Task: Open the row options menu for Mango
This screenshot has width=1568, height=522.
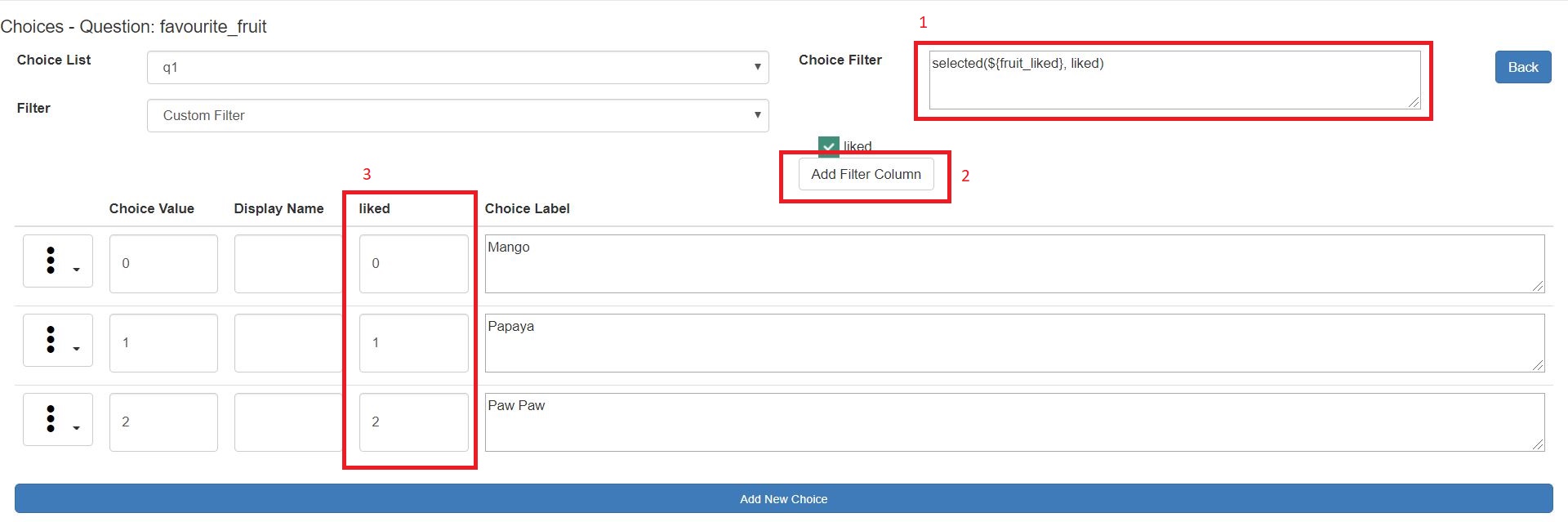Action: coord(51,261)
